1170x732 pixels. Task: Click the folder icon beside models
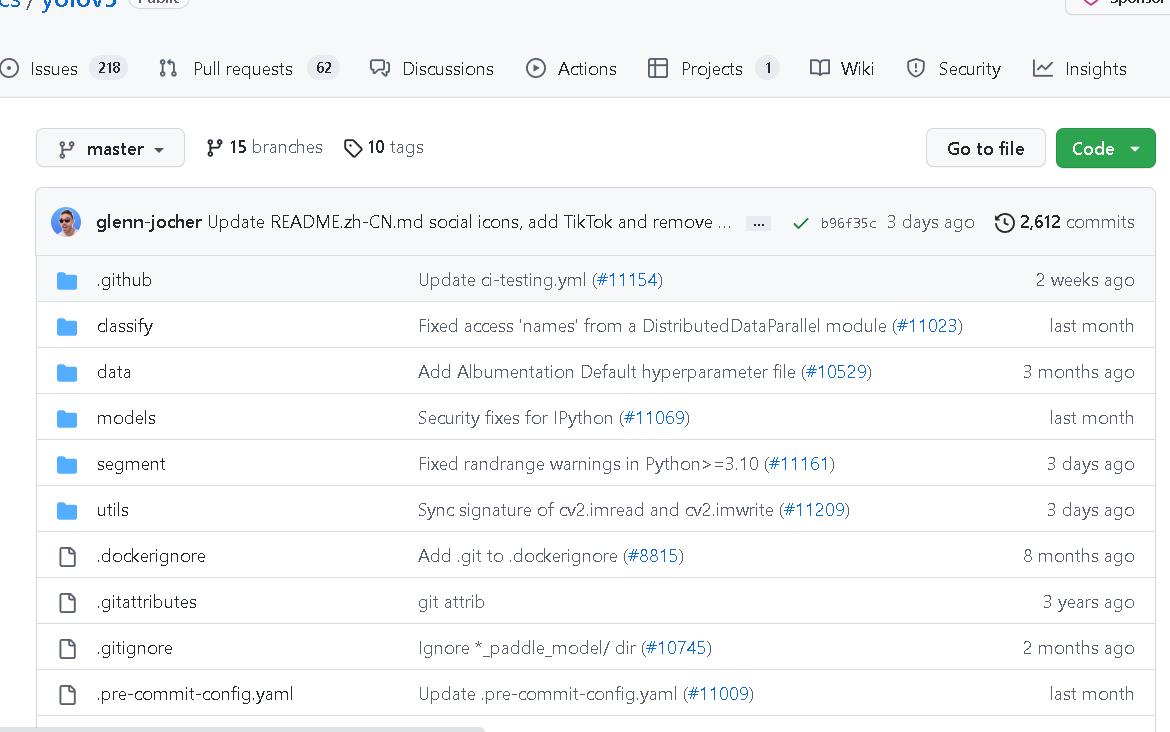[x=67, y=419]
